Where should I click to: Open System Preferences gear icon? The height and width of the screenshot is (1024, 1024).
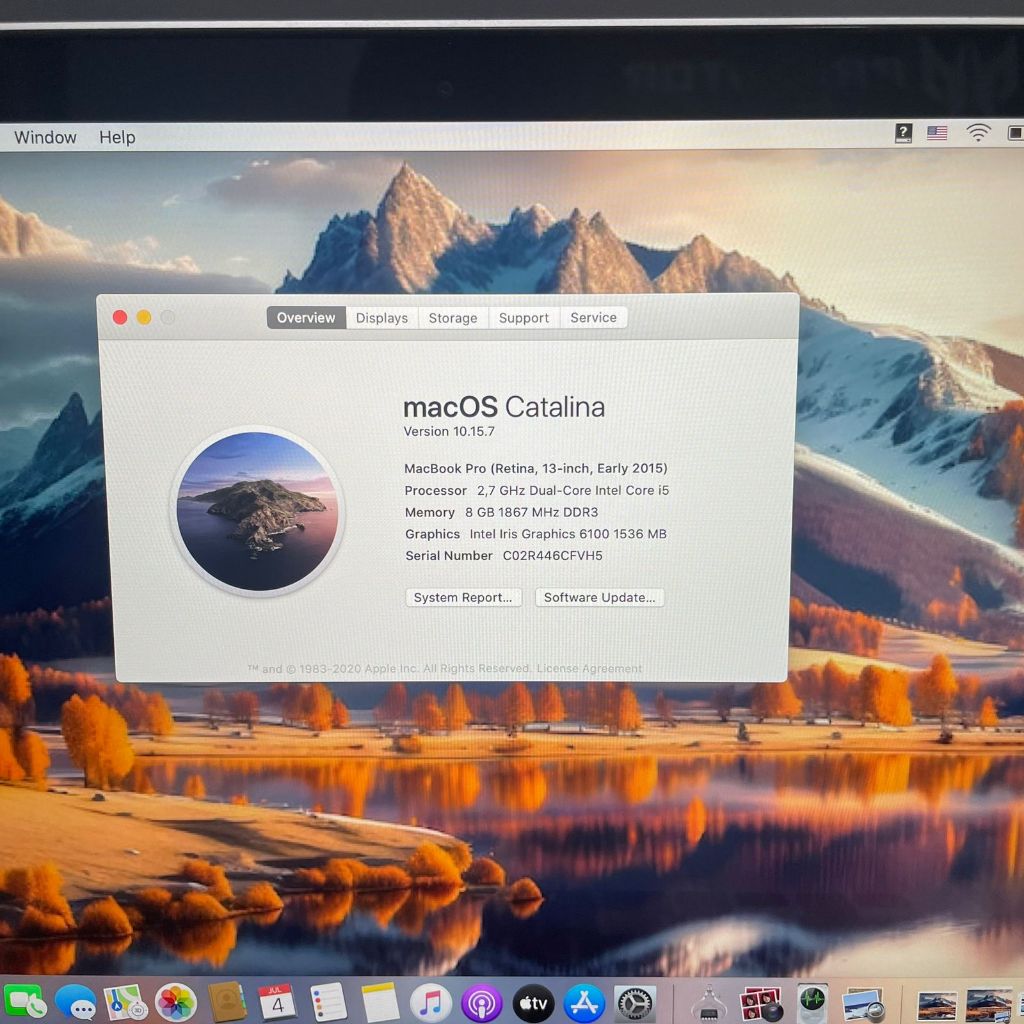click(635, 1002)
